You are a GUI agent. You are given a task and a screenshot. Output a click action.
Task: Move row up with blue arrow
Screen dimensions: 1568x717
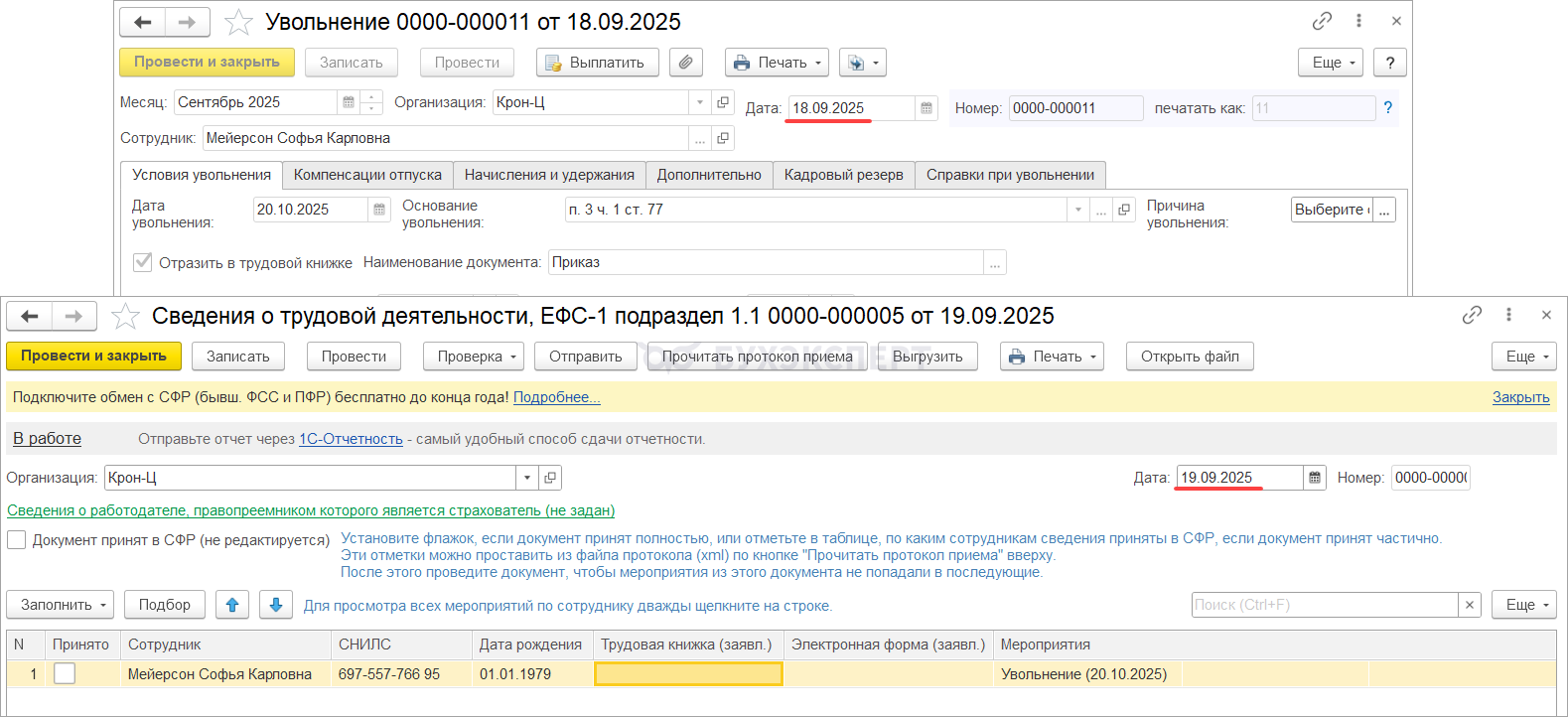tap(232, 605)
